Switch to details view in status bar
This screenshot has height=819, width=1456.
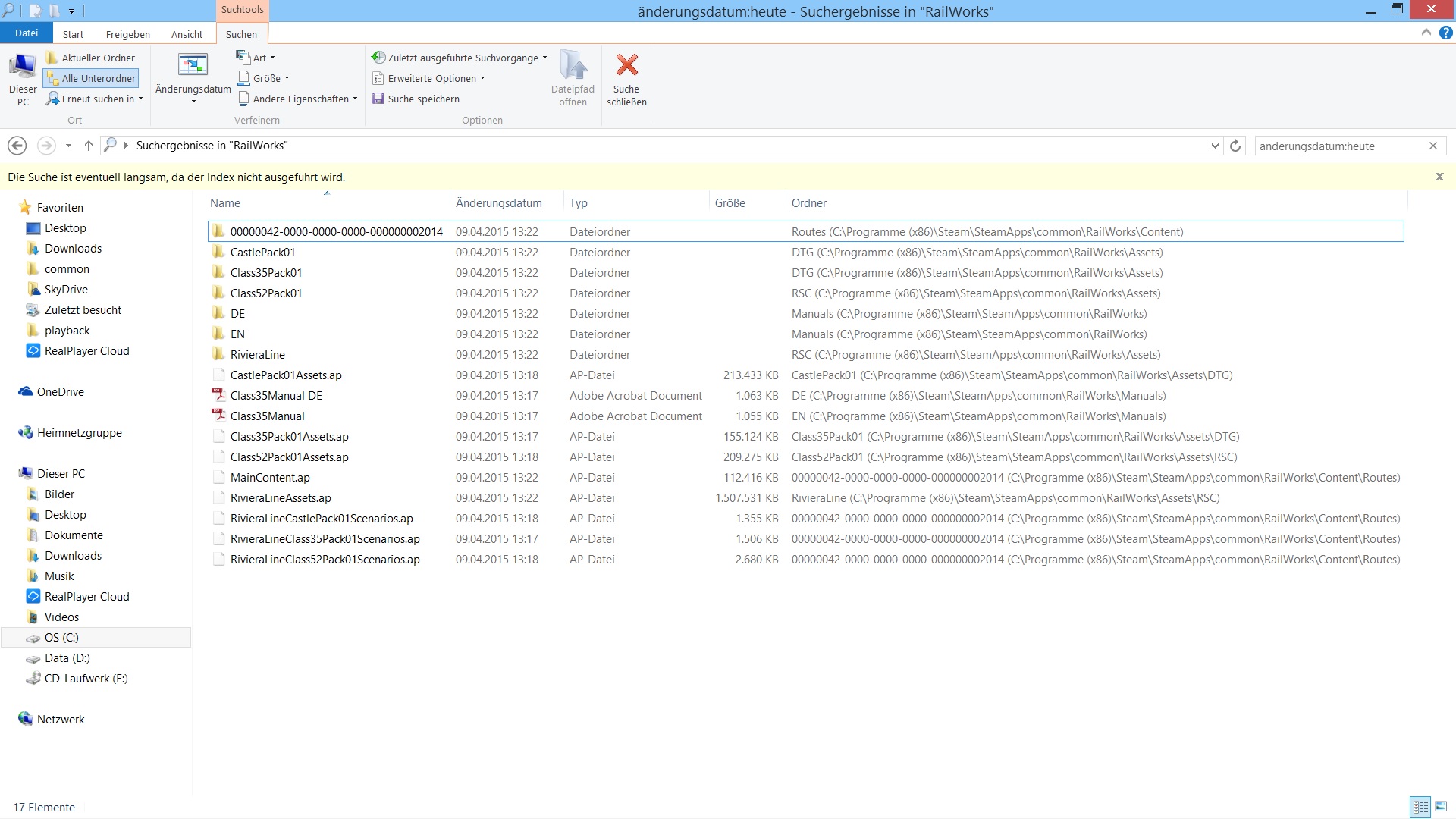[x=1420, y=808]
